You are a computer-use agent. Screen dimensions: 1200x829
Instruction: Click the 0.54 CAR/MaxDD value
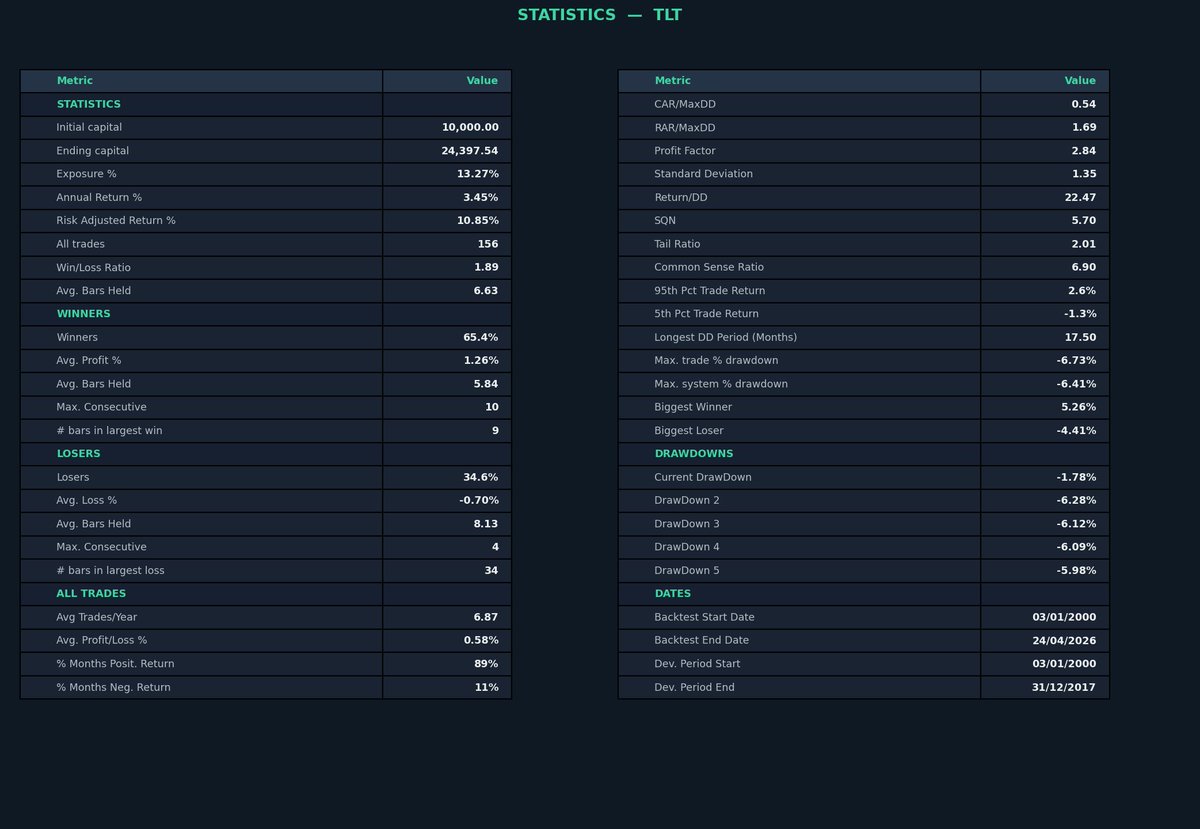(1084, 104)
